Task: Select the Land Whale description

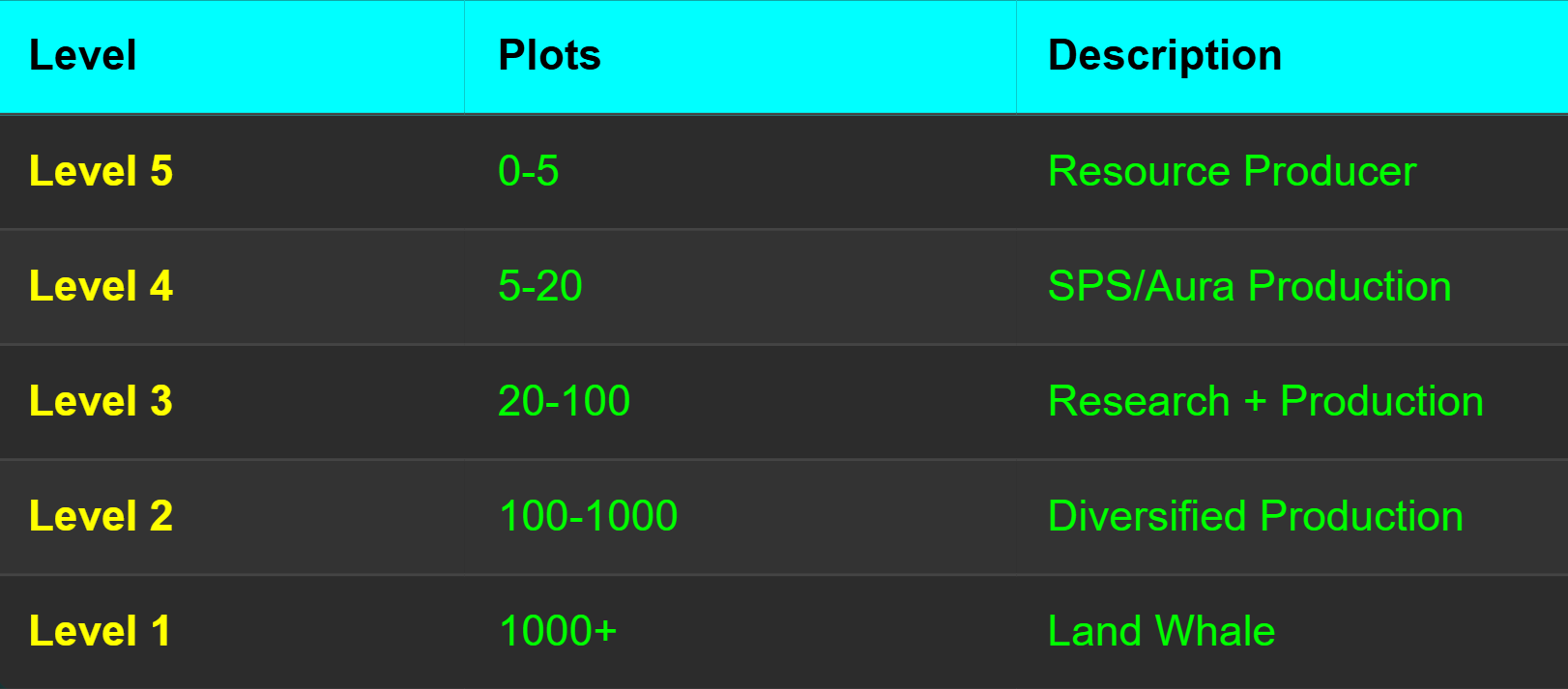Action: click(1162, 631)
